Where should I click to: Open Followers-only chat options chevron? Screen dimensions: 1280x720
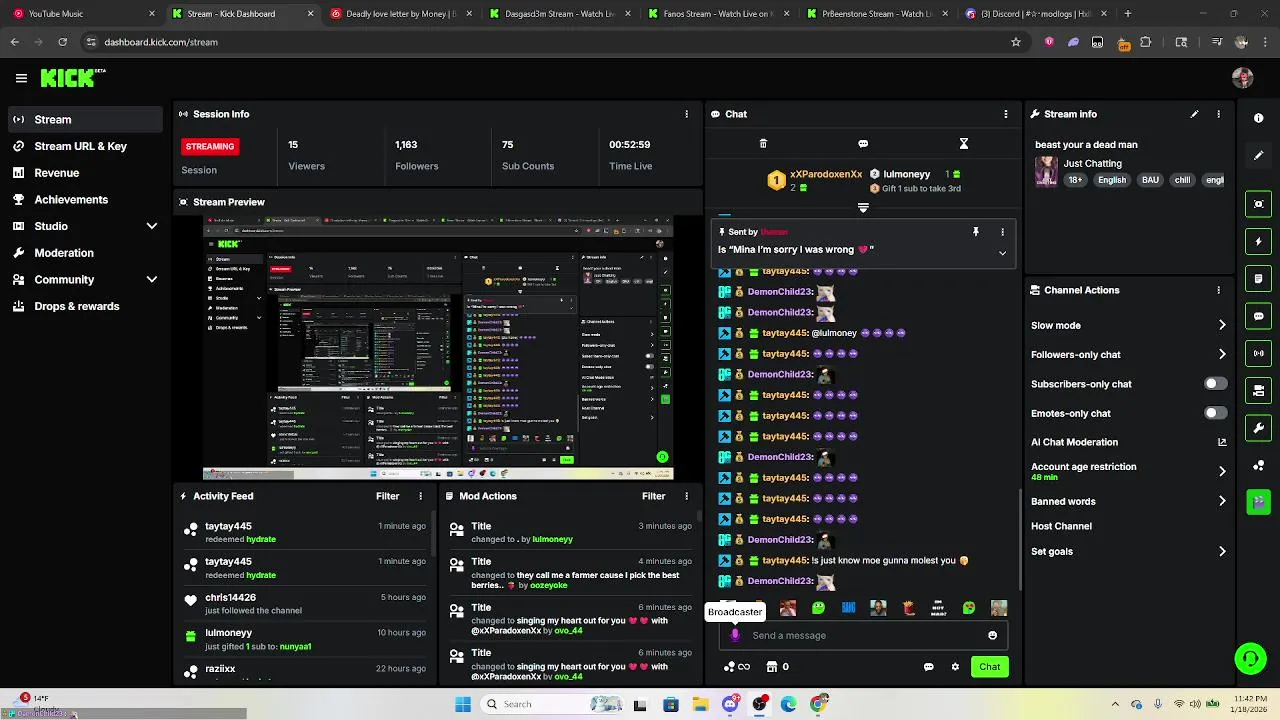(x=1222, y=354)
